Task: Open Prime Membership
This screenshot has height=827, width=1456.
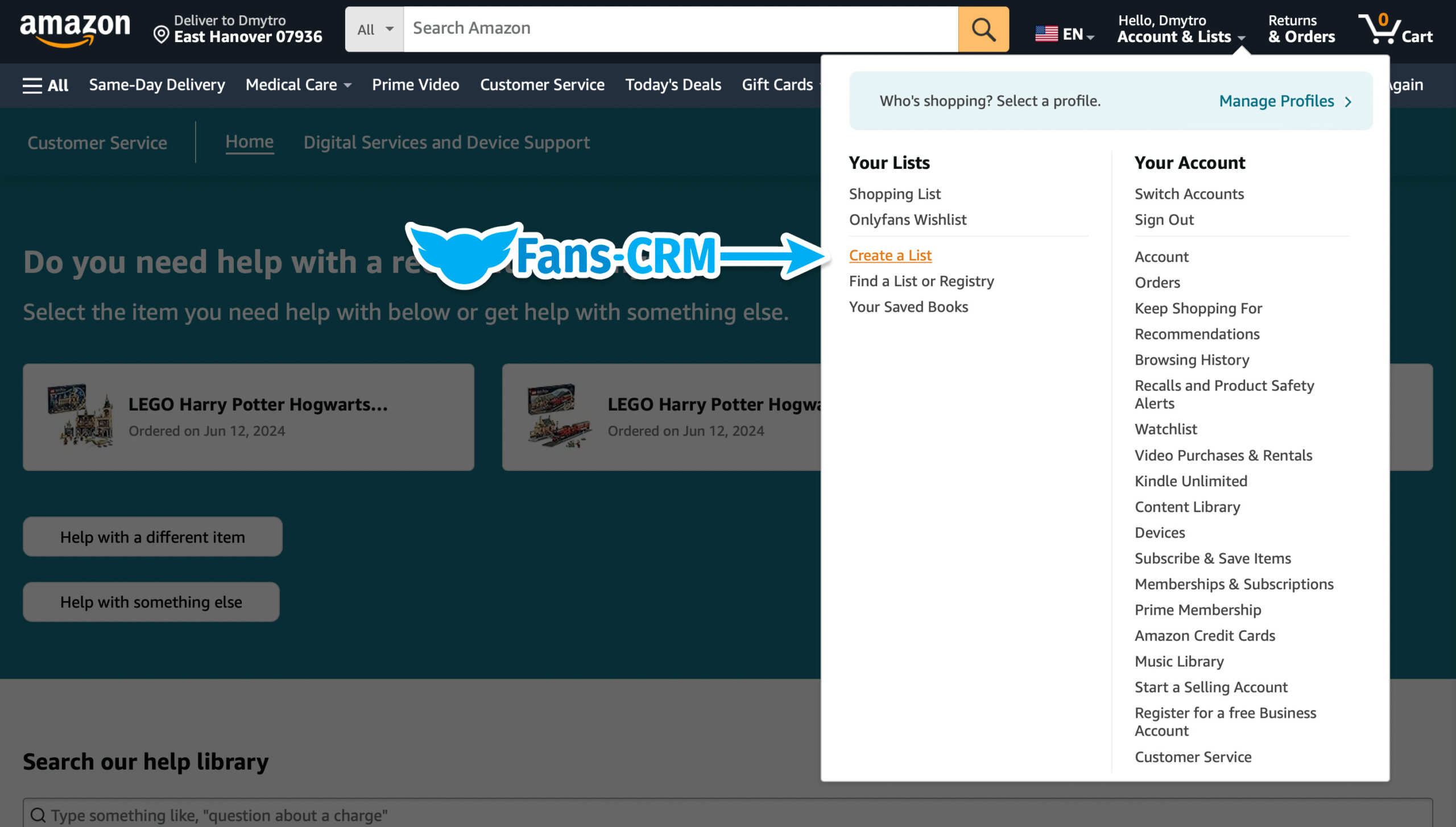Action: (1197, 610)
